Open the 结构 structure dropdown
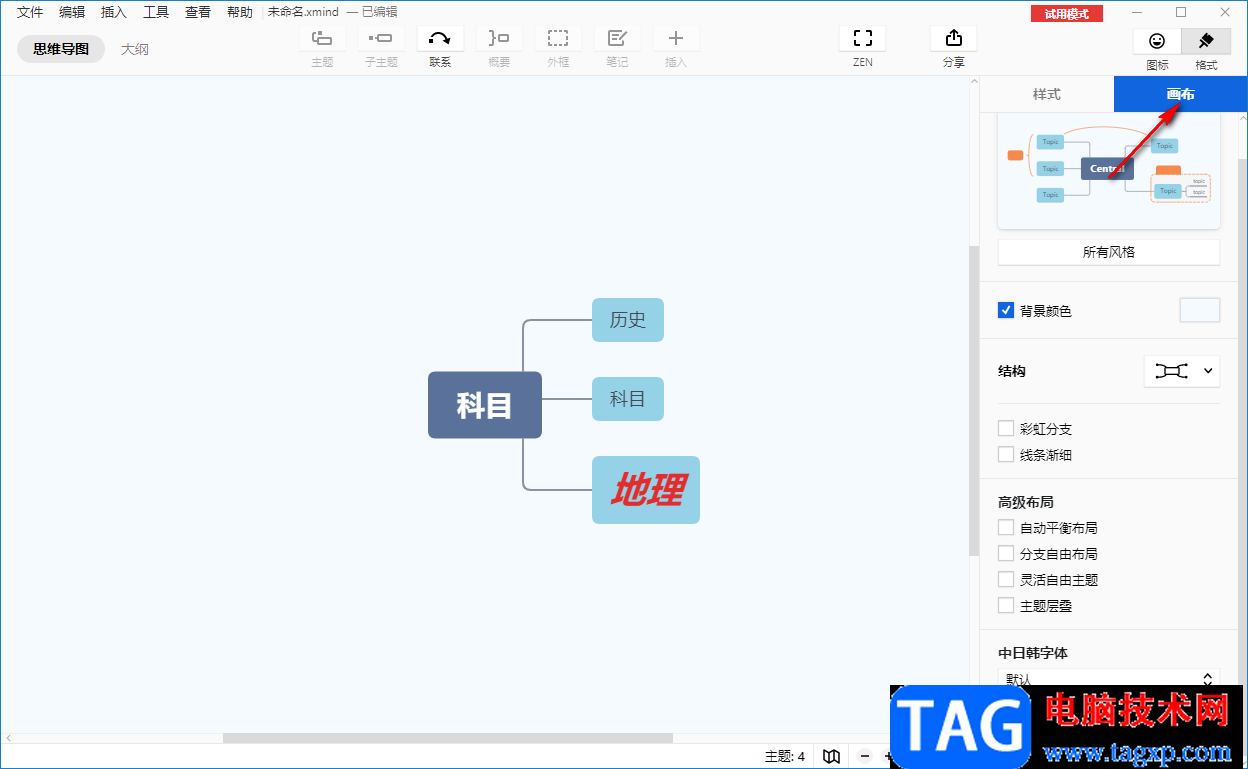The height and width of the screenshot is (769, 1248). (1182, 371)
